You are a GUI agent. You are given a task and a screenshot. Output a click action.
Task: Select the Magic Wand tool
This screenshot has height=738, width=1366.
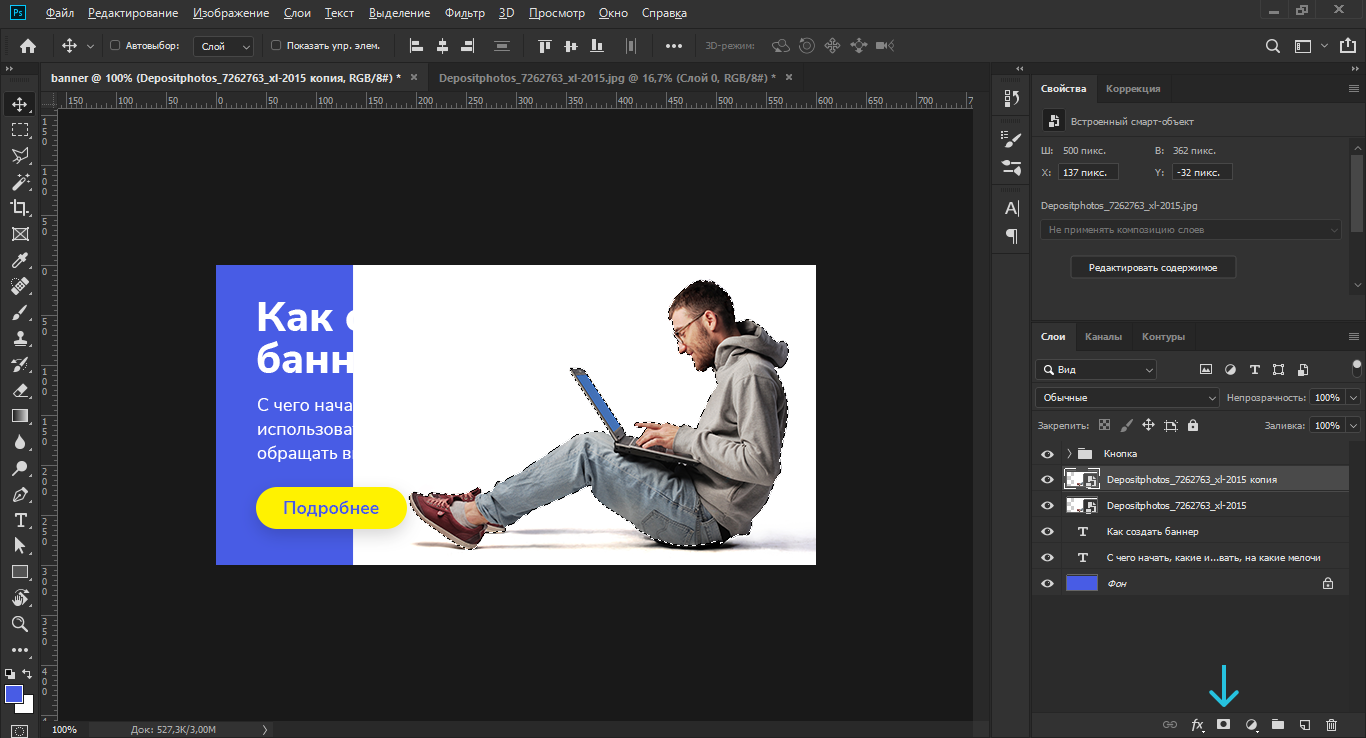(x=19, y=181)
